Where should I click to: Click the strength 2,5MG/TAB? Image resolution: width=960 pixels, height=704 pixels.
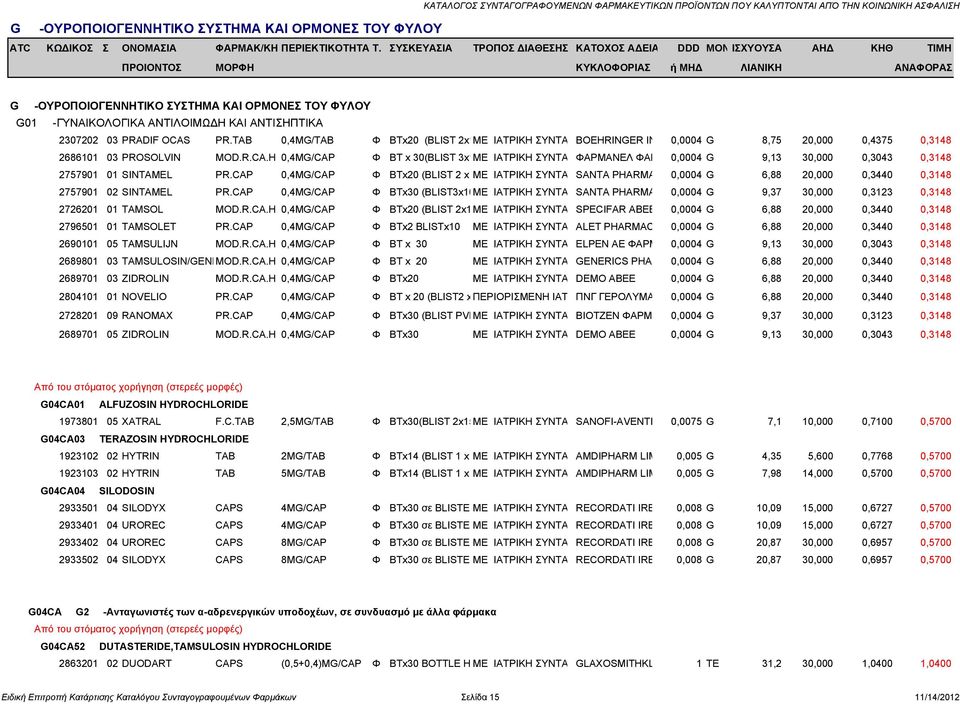(x=307, y=422)
